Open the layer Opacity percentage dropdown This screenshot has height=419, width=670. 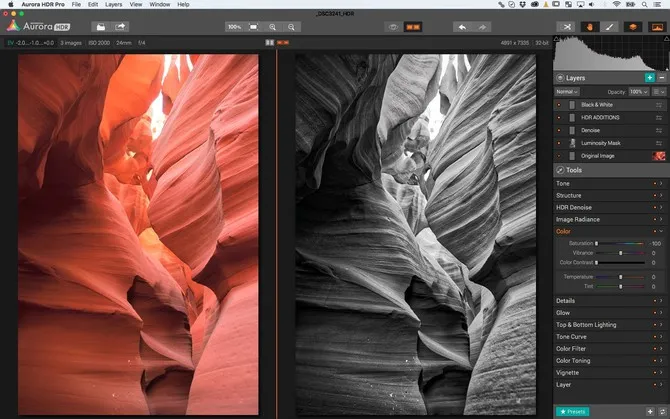point(641,91)
